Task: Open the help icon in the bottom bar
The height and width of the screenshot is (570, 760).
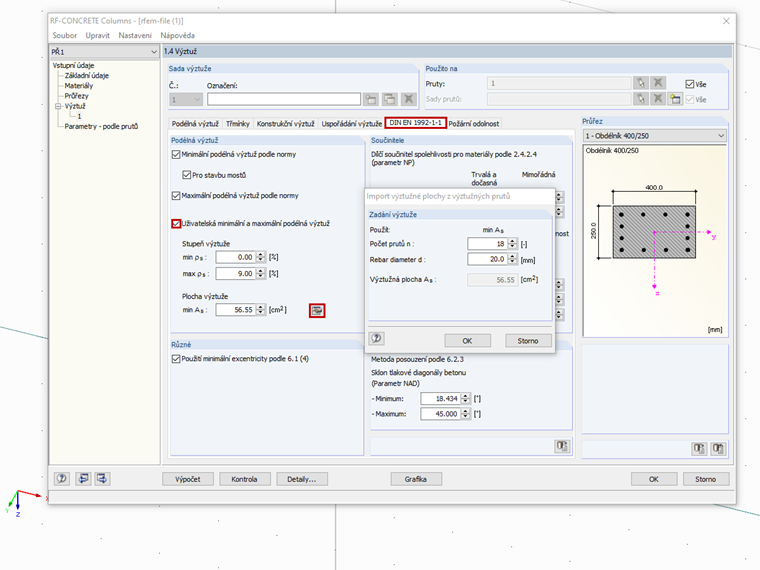Action: [x=62, y=479]
